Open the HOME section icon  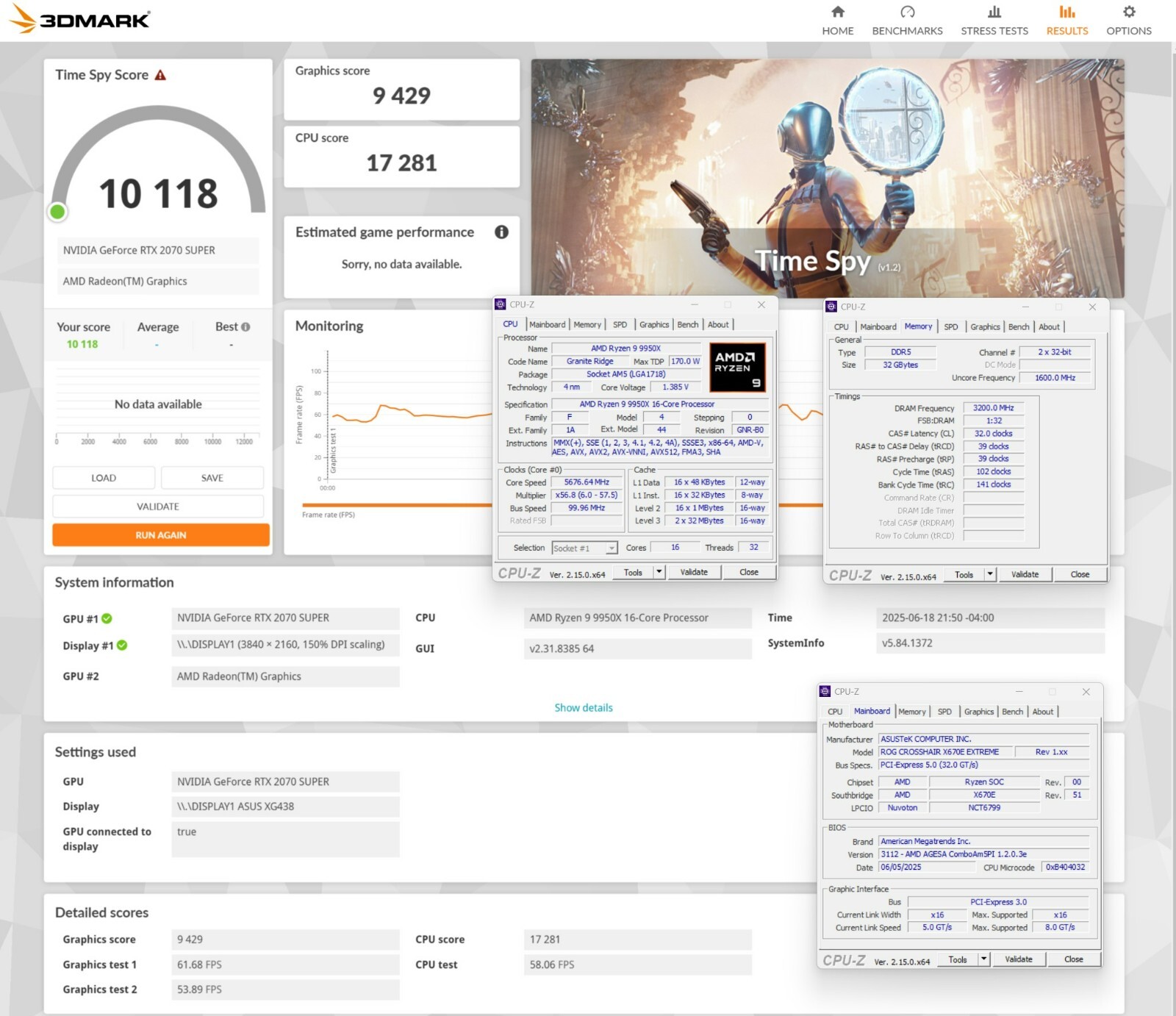837,12
